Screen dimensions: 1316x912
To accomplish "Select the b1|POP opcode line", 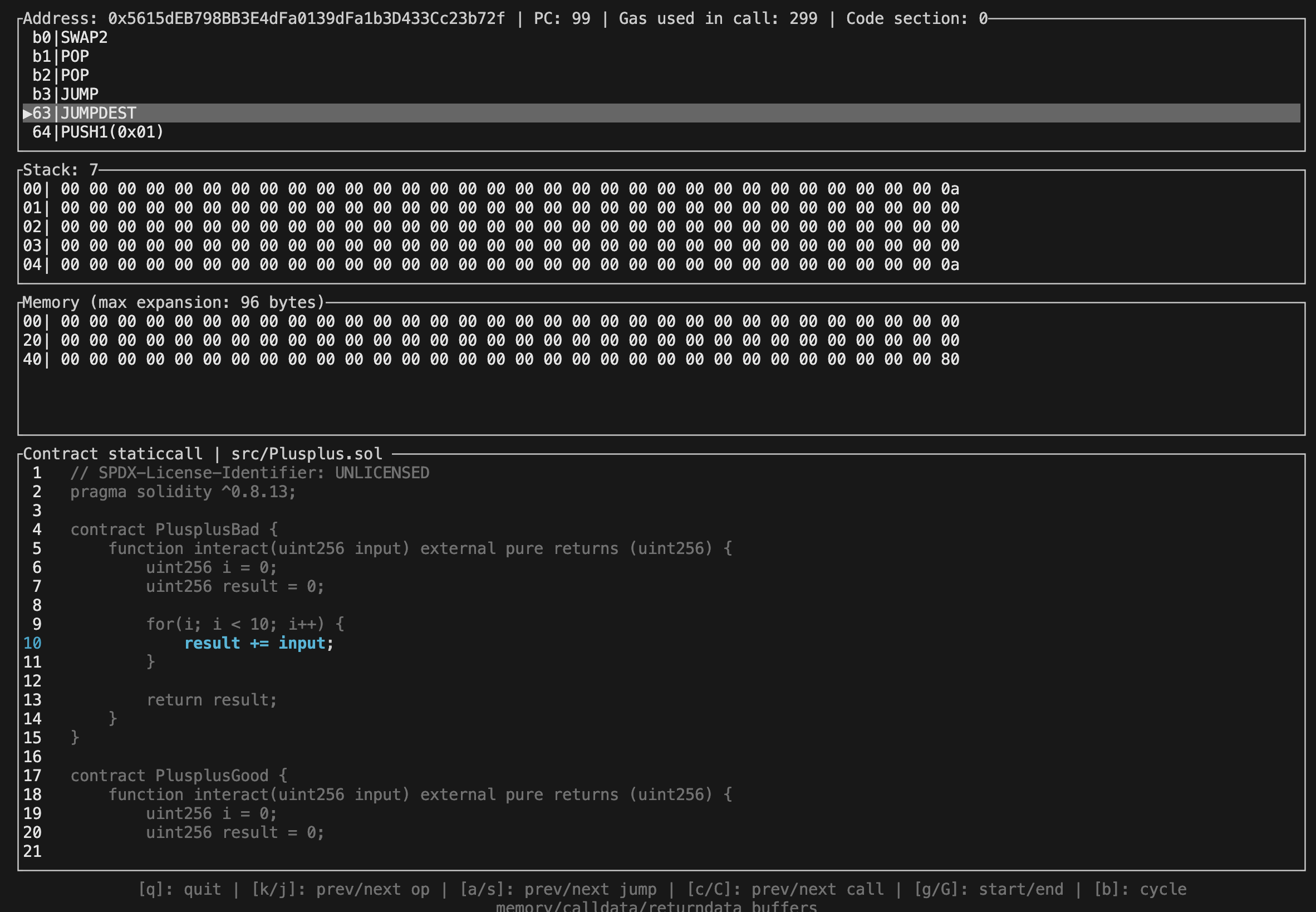I will (61, 57).
